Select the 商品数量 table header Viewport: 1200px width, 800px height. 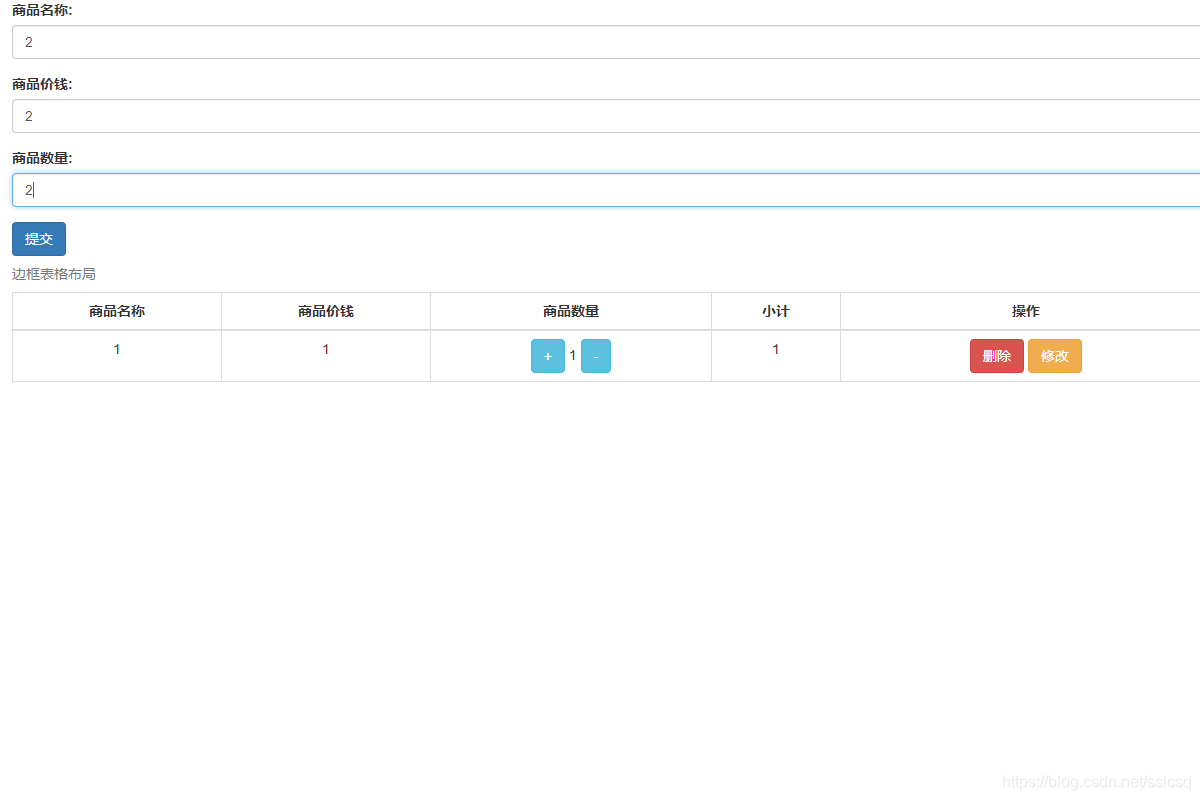(571, 311)
